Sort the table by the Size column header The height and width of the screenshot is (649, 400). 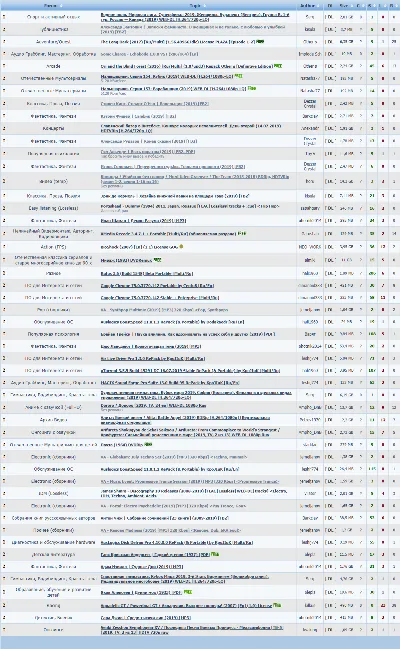[x=344, y=6]
